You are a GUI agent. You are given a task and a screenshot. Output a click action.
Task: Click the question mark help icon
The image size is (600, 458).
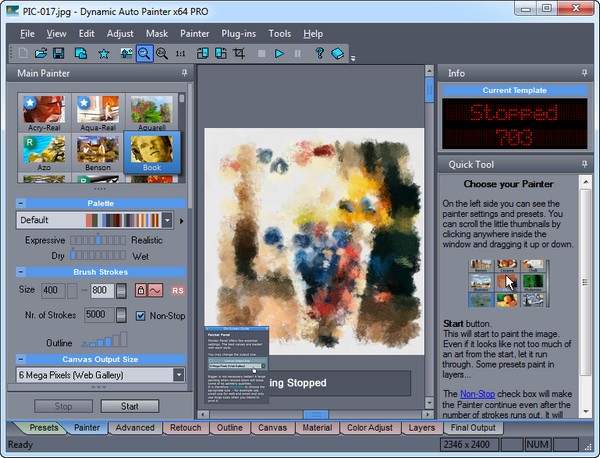pos(319,53)
